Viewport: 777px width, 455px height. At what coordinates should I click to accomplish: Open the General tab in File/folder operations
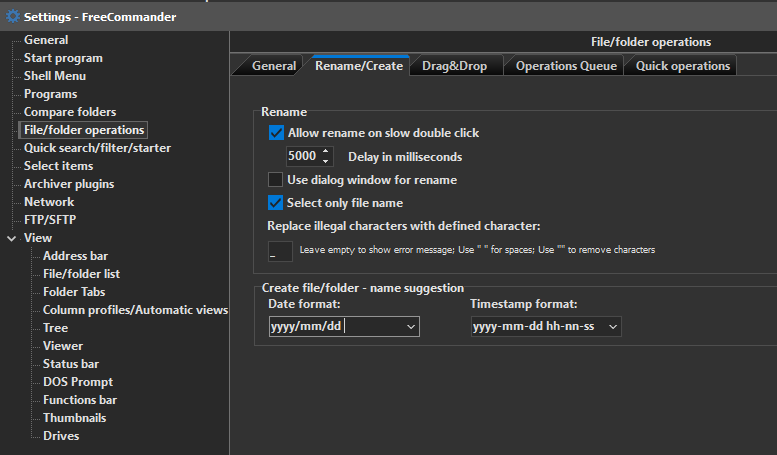[273, 66]
